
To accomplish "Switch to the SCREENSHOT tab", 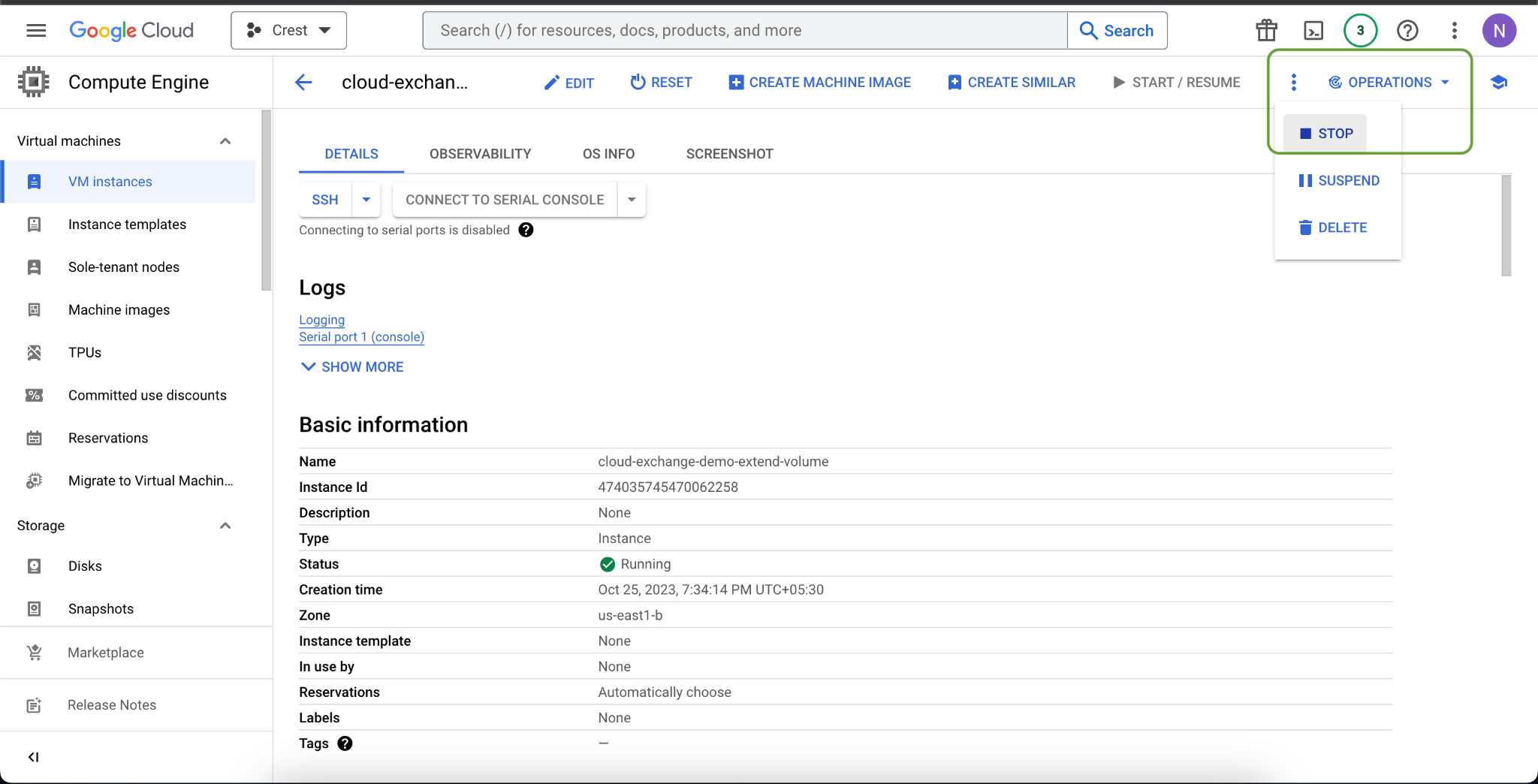I will pyautogui.click(x=730, y=154).
